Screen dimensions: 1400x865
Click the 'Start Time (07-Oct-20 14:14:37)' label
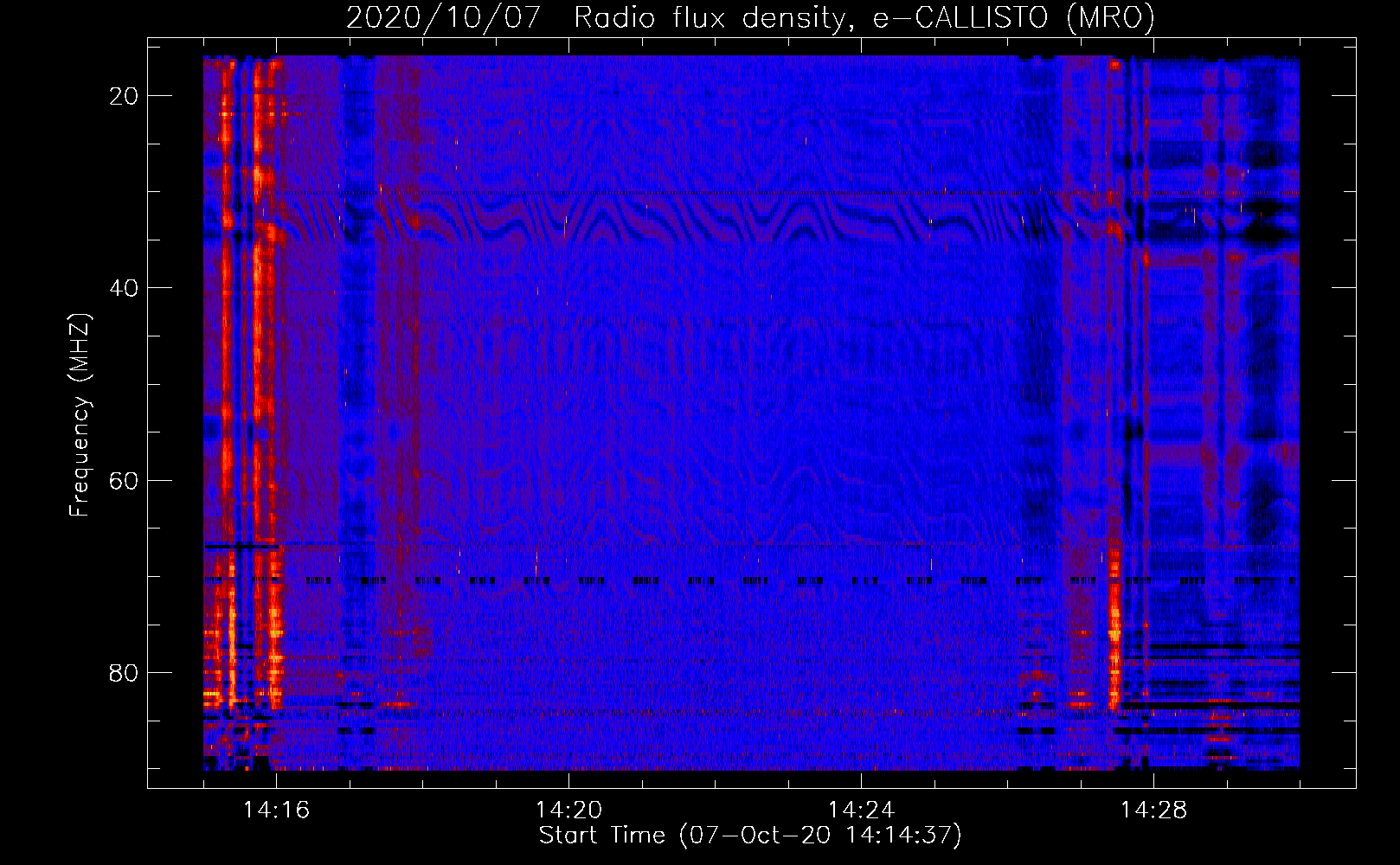750,836
